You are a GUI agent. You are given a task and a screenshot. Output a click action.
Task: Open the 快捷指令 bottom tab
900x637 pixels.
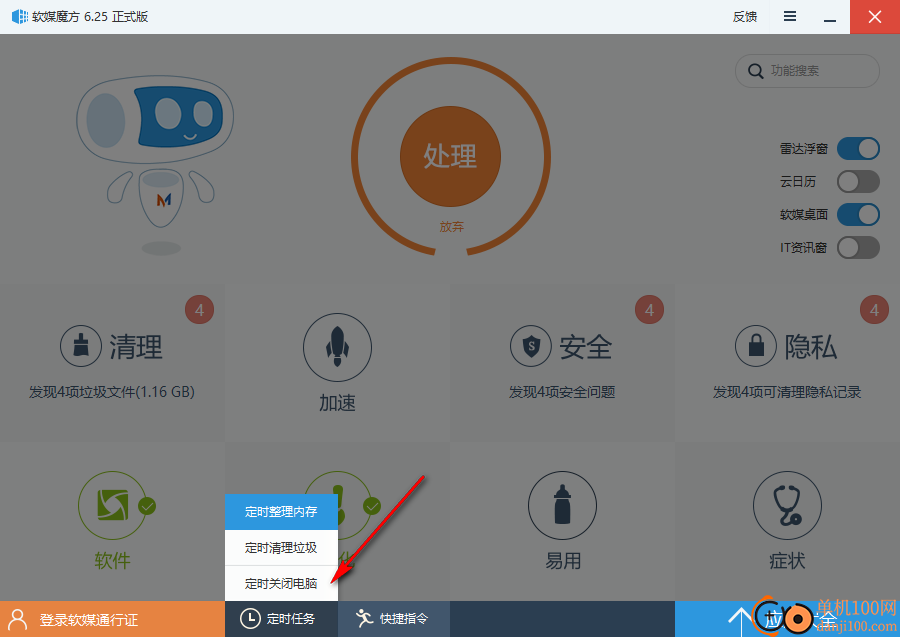[x=394, y=619]
